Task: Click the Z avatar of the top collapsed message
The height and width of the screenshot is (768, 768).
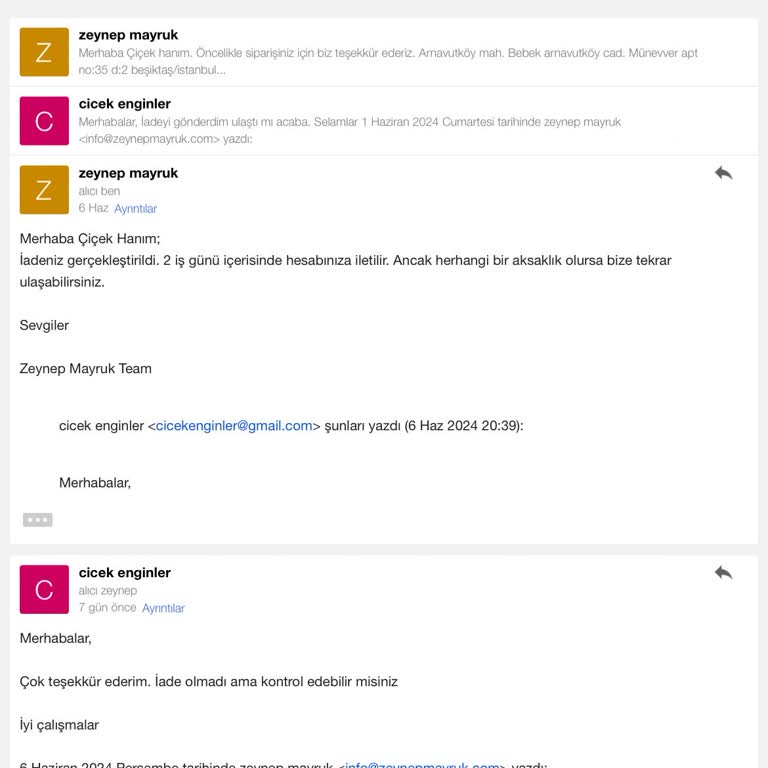Action: click(44, 52)
